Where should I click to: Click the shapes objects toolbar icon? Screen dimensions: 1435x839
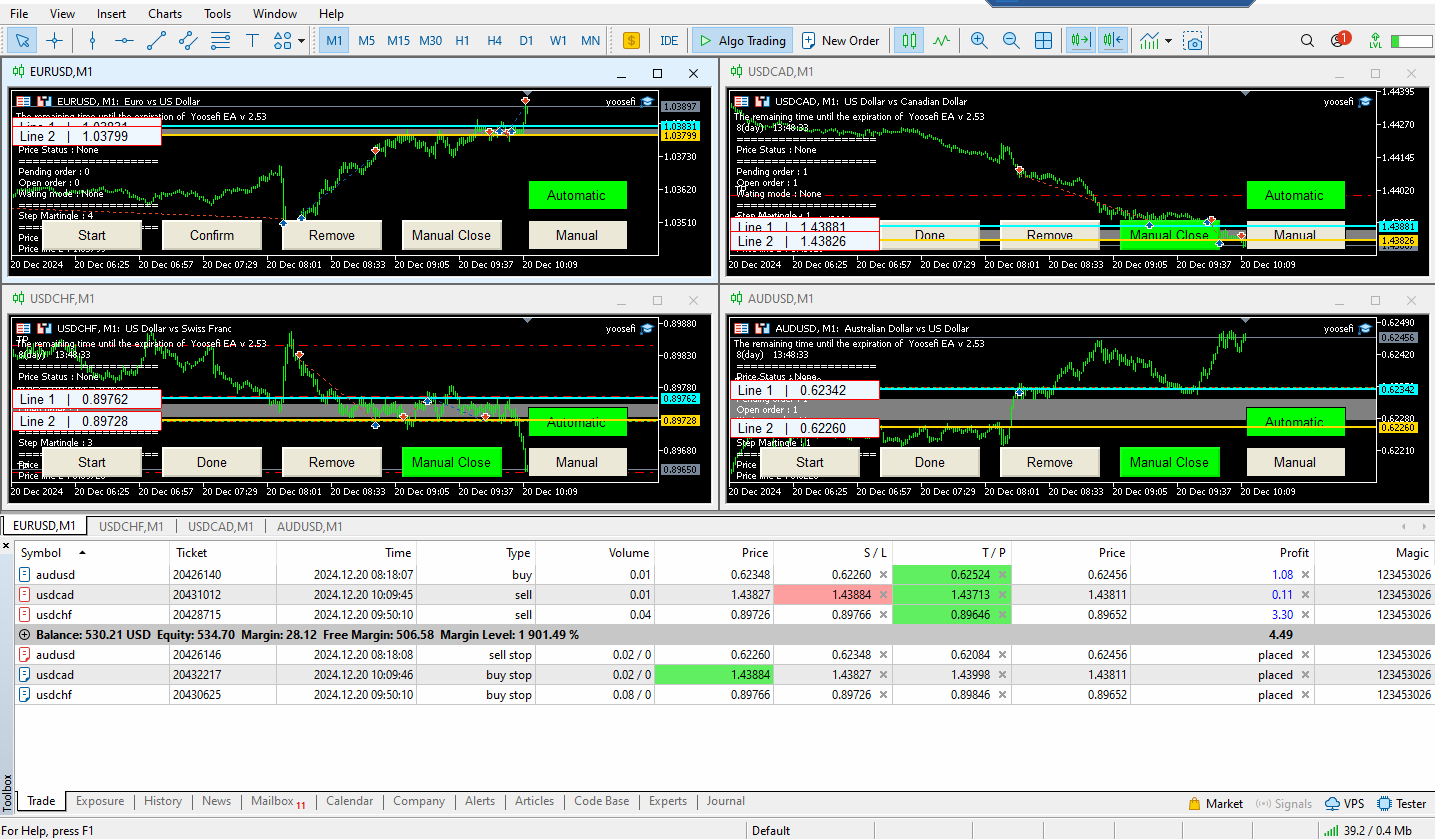pyautogui.click(x=282, y=41)
